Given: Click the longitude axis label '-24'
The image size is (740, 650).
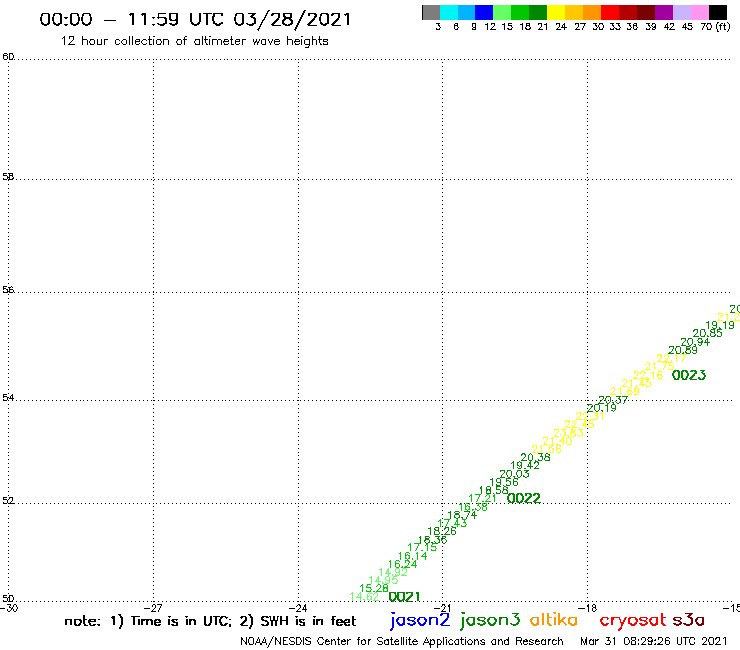Looking at the screenshot, I should click(x=298, y=608).
